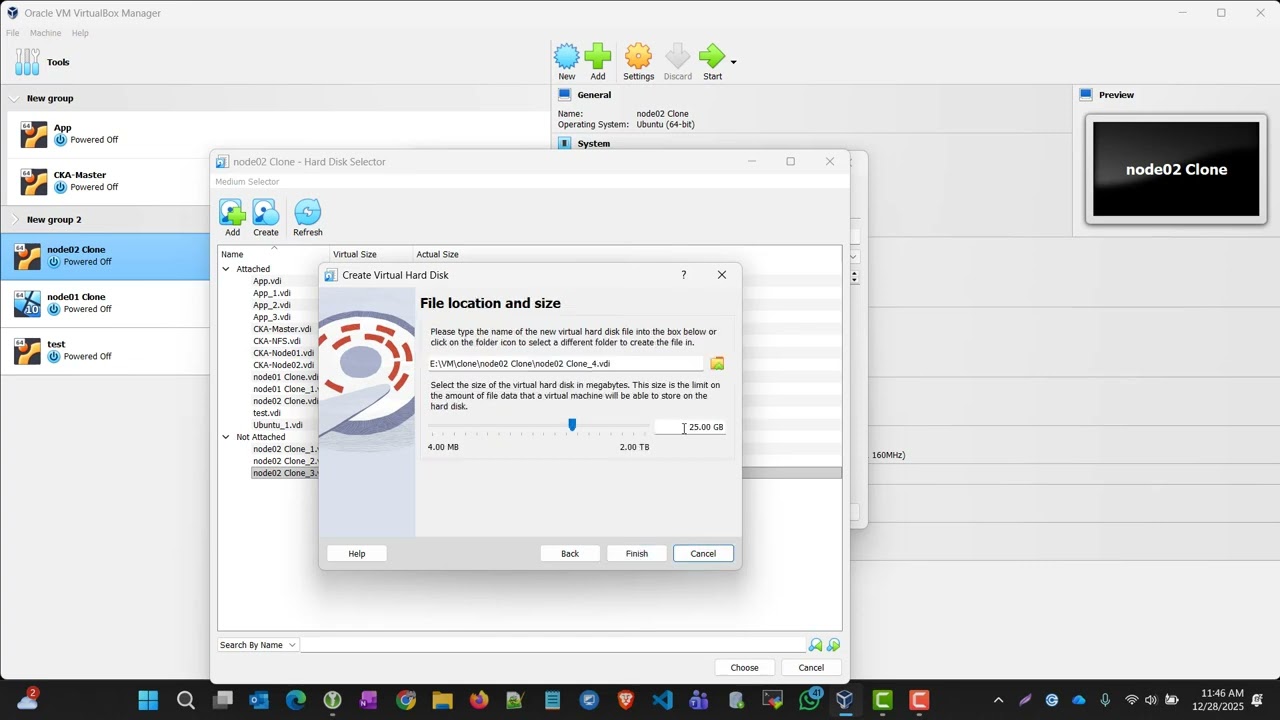Click the Add machine icon in main toolbar
Screen dimensions: 1280x720
point(598,56)
